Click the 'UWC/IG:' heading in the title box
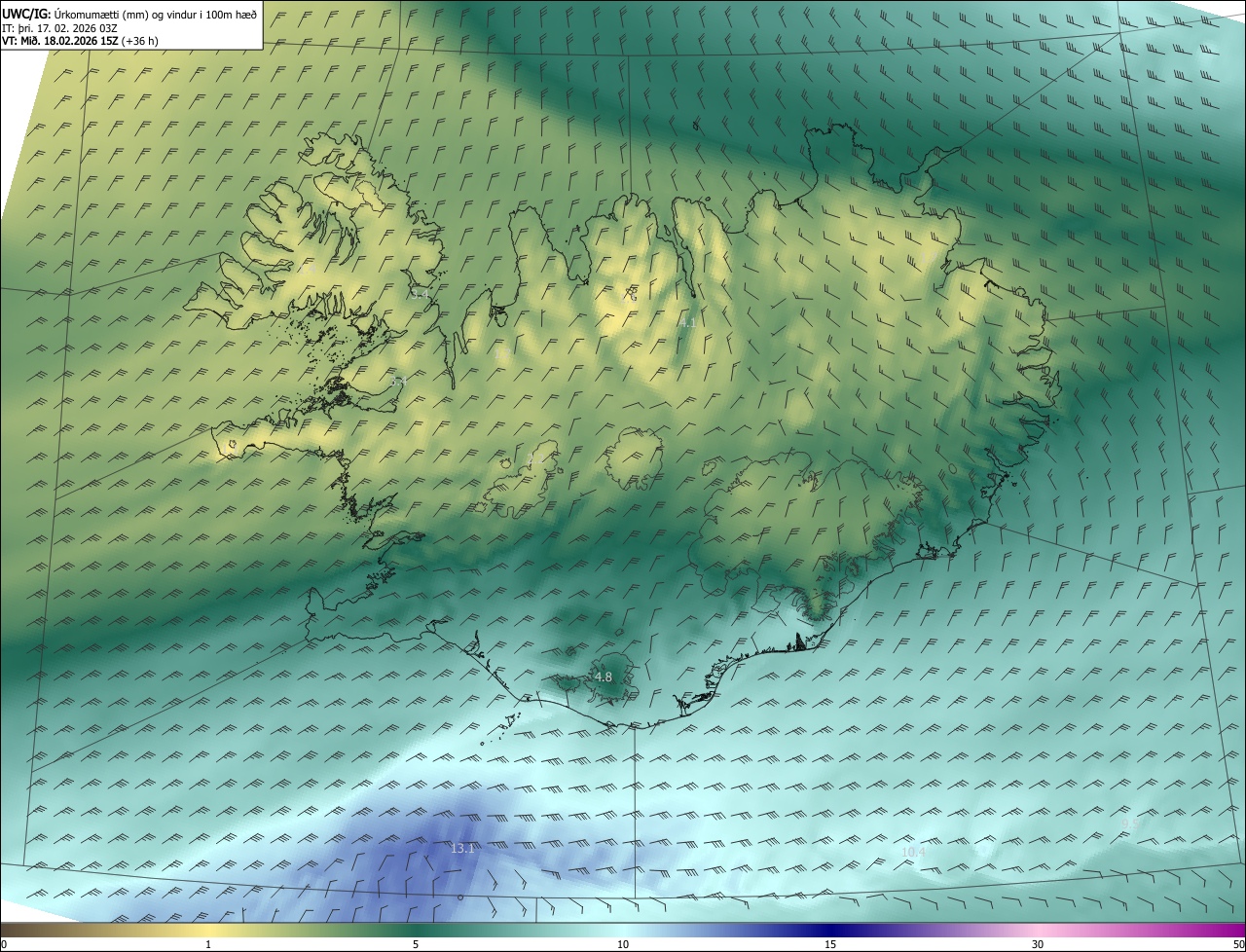The height and width of the screenshot is (952, 1246). [26, 14]
